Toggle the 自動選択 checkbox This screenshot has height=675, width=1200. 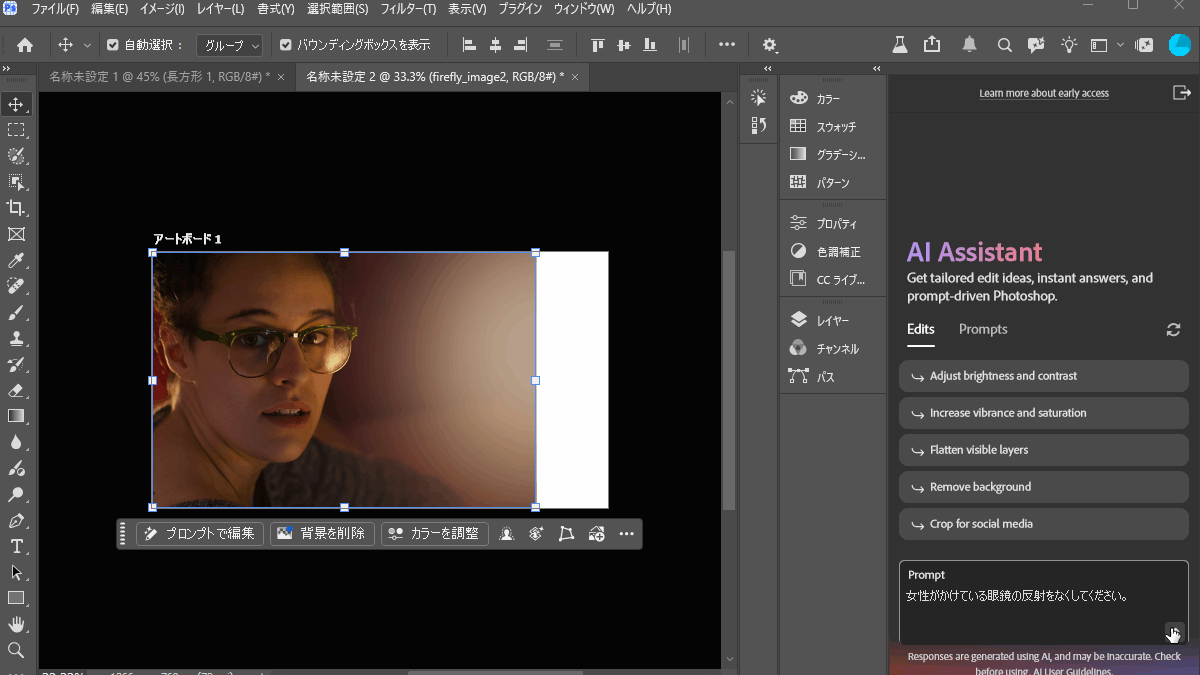pyautogui.click(x=112, y=45)
